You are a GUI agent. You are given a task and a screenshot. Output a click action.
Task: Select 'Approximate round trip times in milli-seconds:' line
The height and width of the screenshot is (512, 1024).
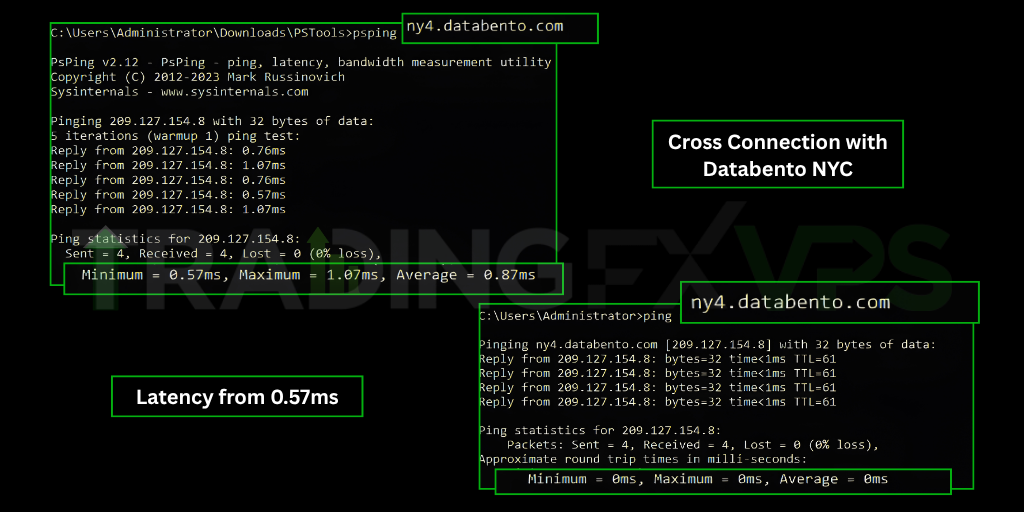click(x=643, y=460)
